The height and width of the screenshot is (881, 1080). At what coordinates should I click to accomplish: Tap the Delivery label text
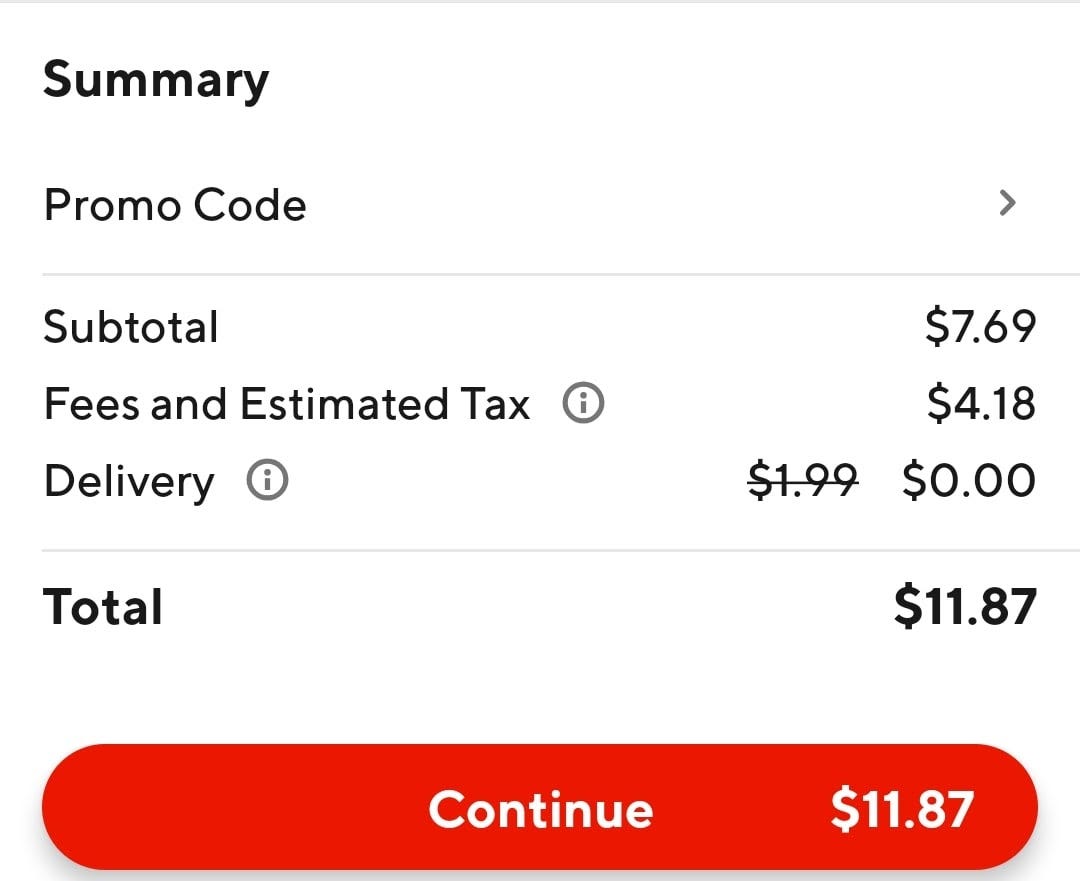[x=129, y=482]
